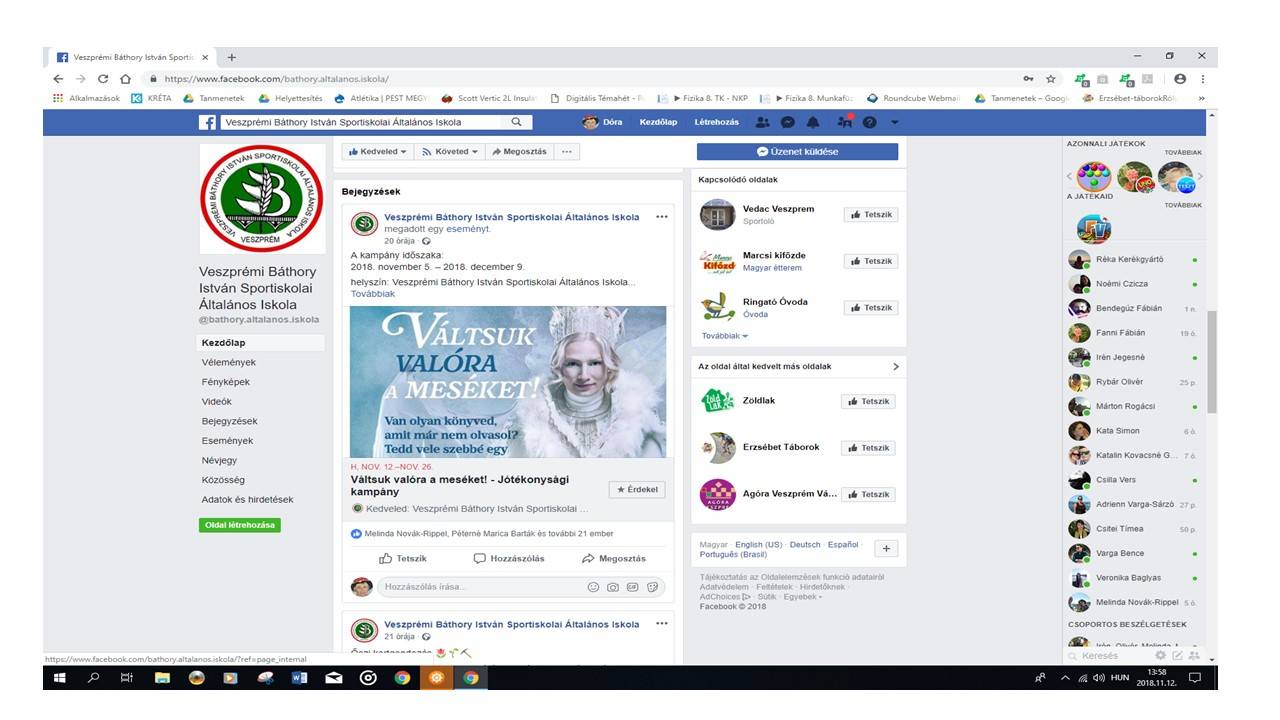Click the school logo profile picture
The height and width of the screenshot is (720, 1280).
click(261, 198)
